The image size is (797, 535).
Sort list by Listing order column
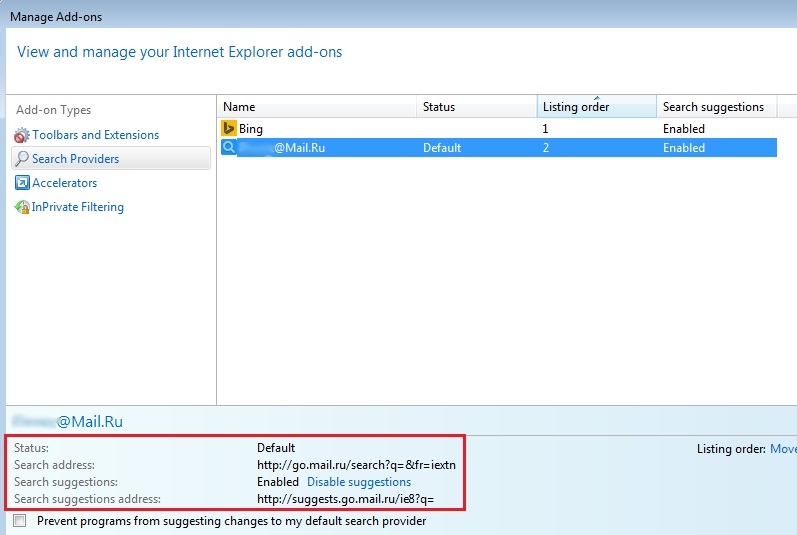[596, 107]
